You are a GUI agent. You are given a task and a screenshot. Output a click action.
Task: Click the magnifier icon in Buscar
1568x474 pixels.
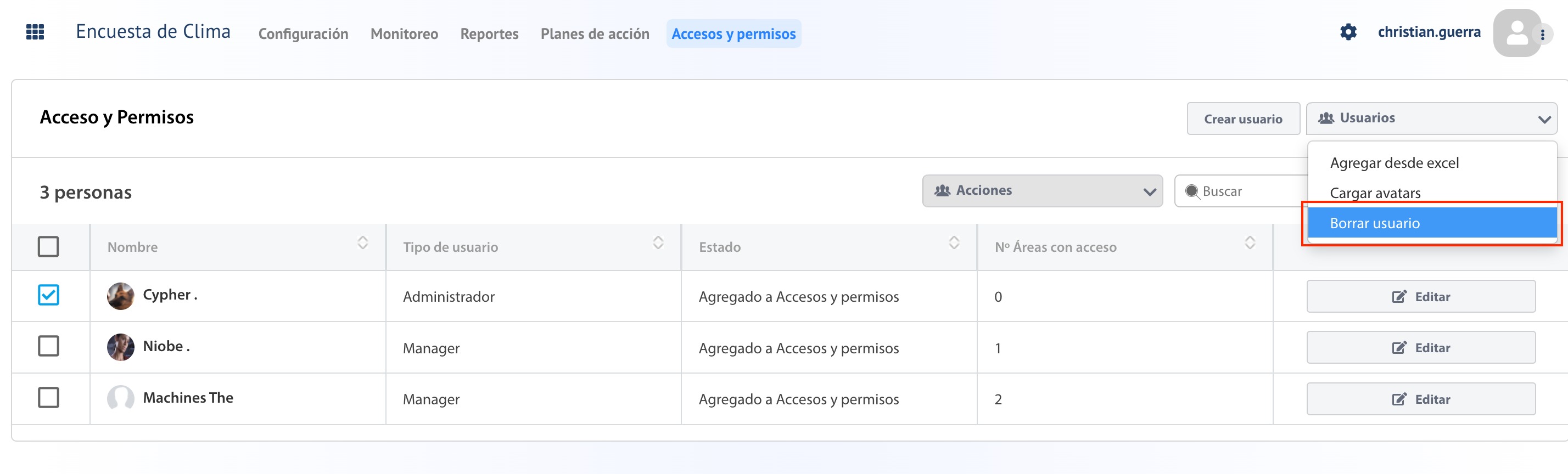1192,191
